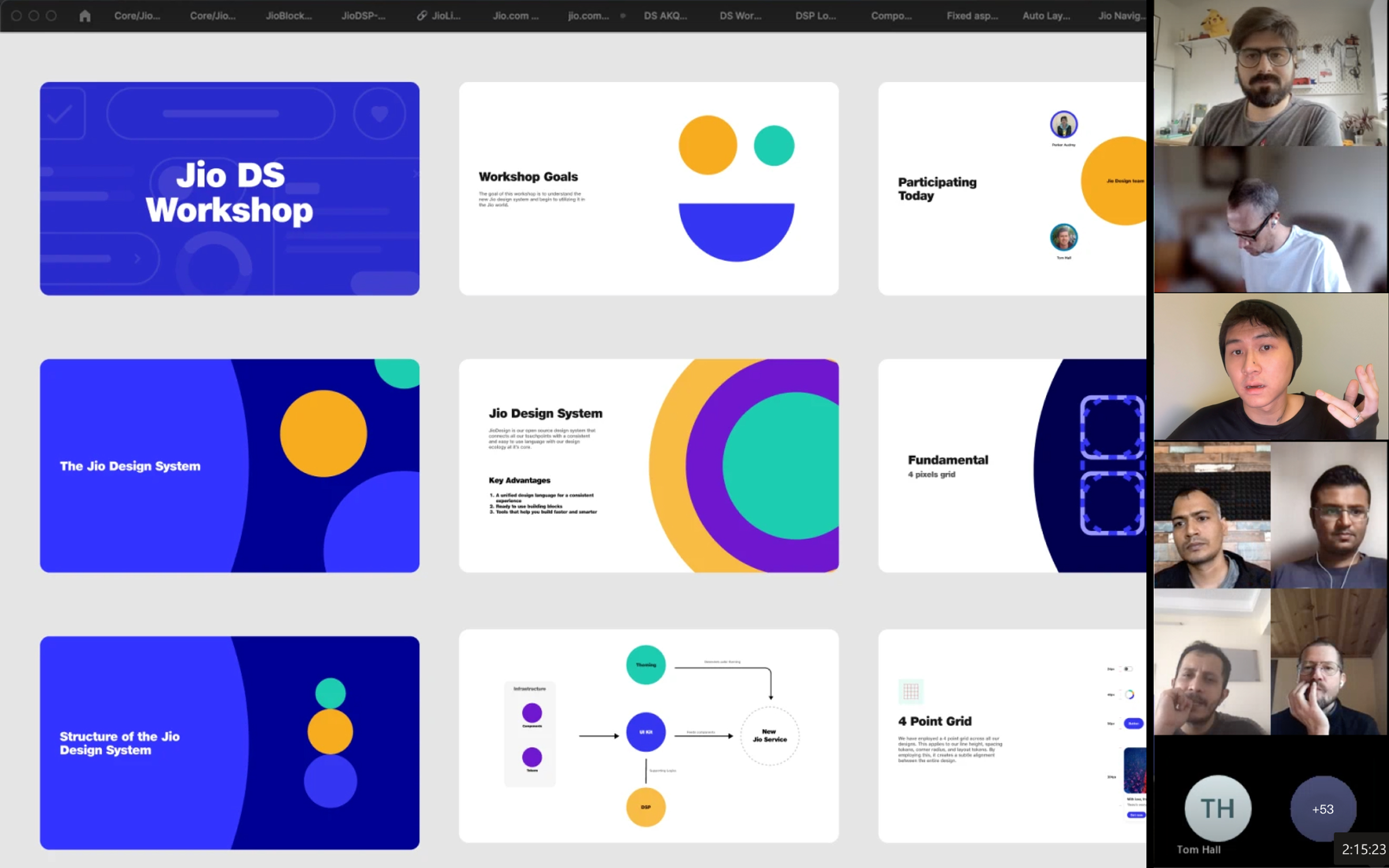Click the link icon on JioLi tab
The height and width of the screenshot is (868, 1389).
pos(422,15)
